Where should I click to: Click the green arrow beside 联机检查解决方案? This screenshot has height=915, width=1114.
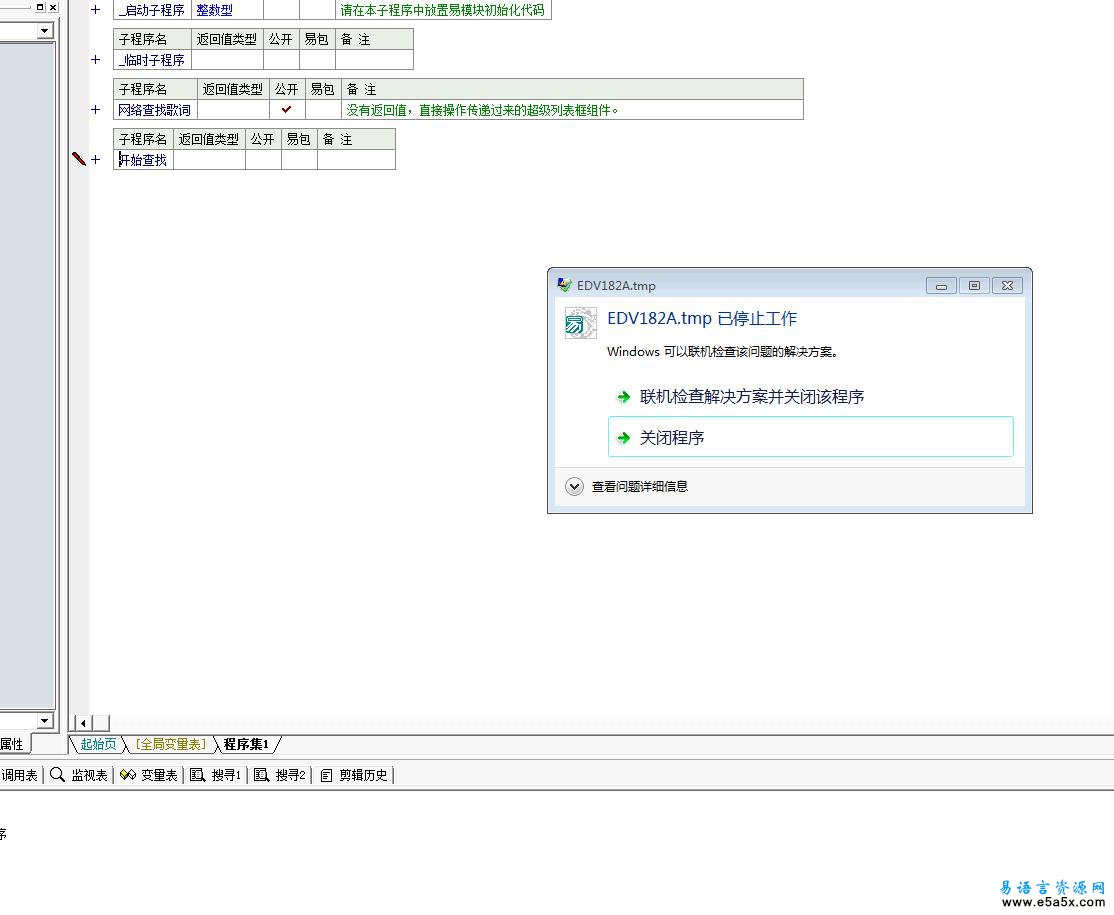[x=623, y=396]
